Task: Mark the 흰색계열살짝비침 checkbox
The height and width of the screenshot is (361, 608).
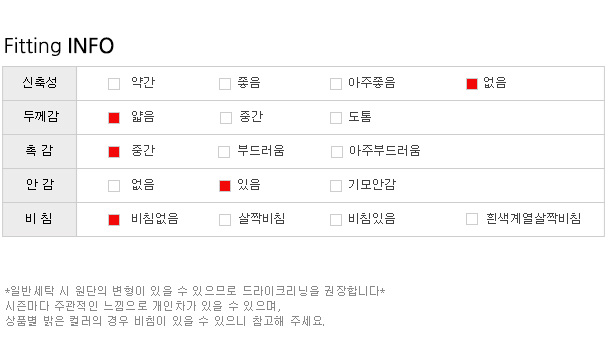Action: pos(472,219)
